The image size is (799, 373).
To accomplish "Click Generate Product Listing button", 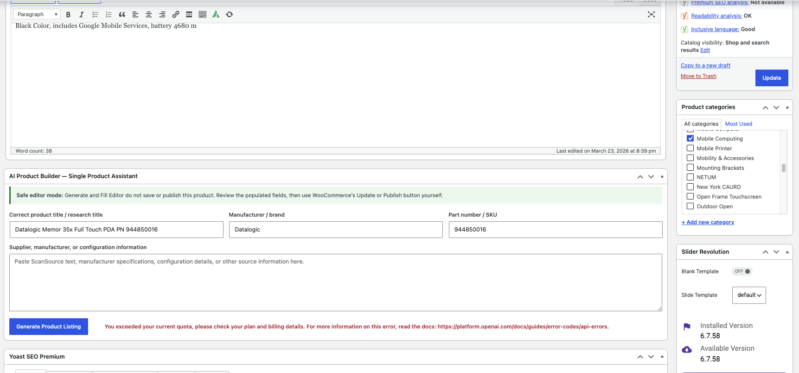I will 48,327.
